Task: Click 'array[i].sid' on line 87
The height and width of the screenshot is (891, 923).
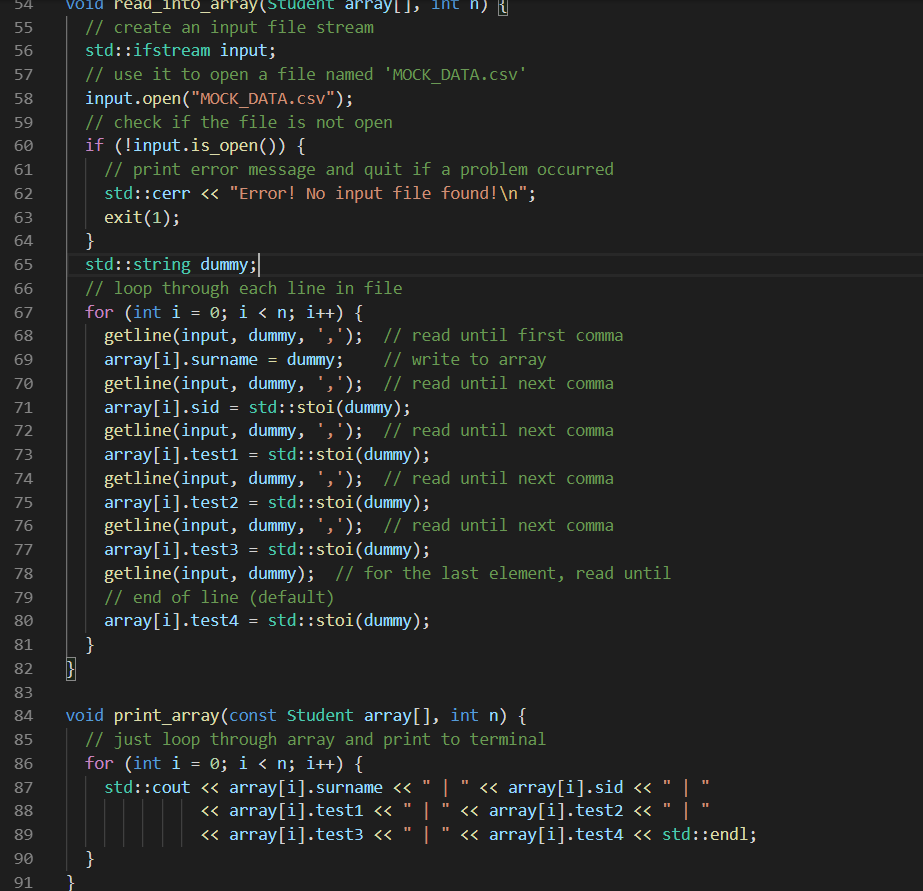Action: tap(566, 787)
